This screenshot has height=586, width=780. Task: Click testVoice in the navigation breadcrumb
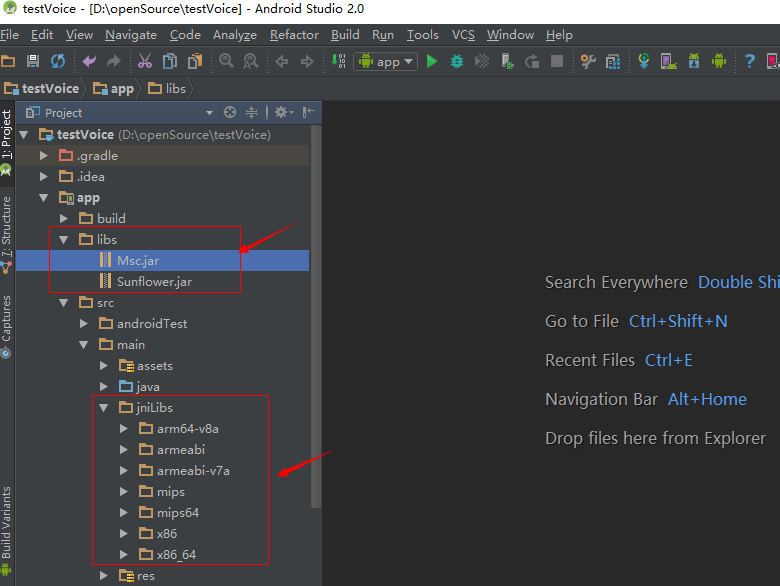point(42,89)
